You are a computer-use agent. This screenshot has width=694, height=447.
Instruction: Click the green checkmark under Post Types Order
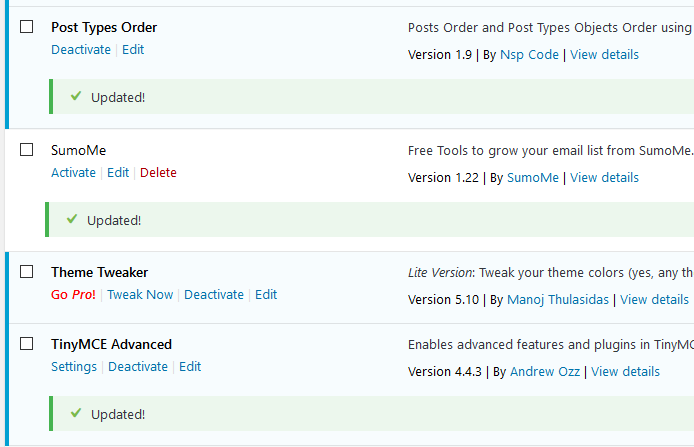76,96
